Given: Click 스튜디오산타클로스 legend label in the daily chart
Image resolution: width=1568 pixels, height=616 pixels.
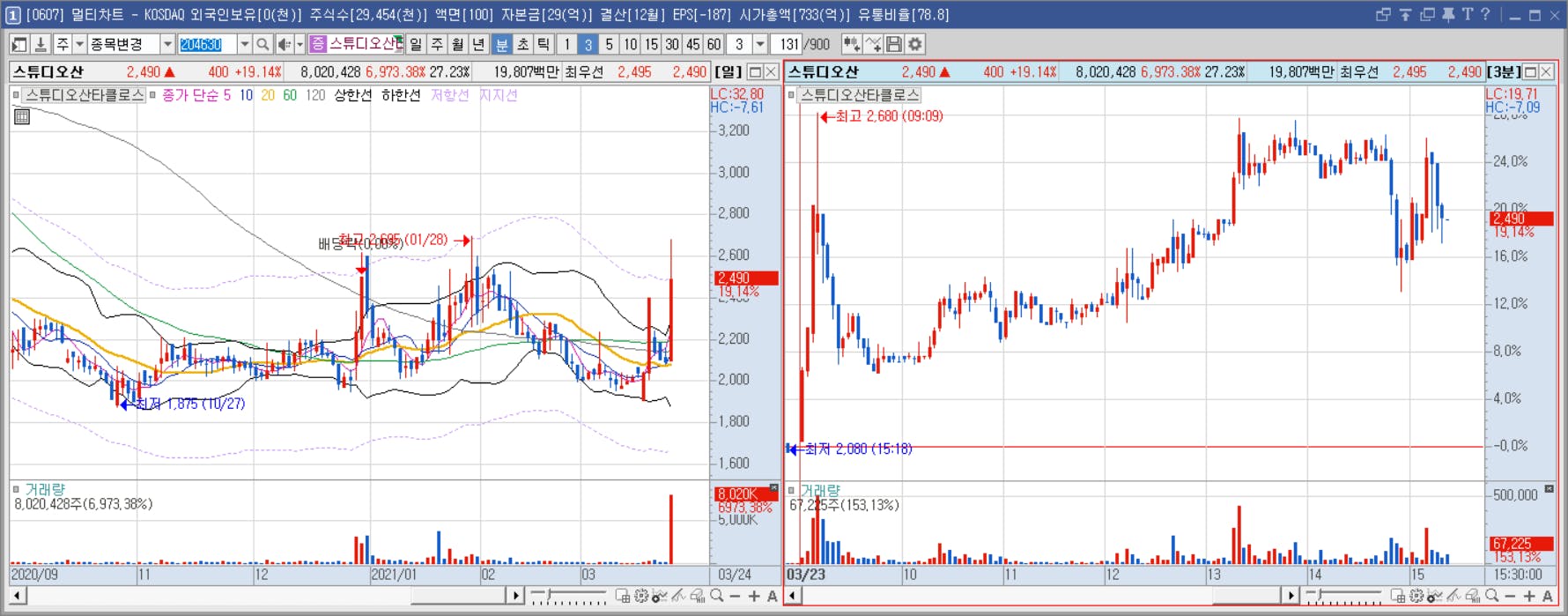Looking at the screenshot, I should point(85,95).
